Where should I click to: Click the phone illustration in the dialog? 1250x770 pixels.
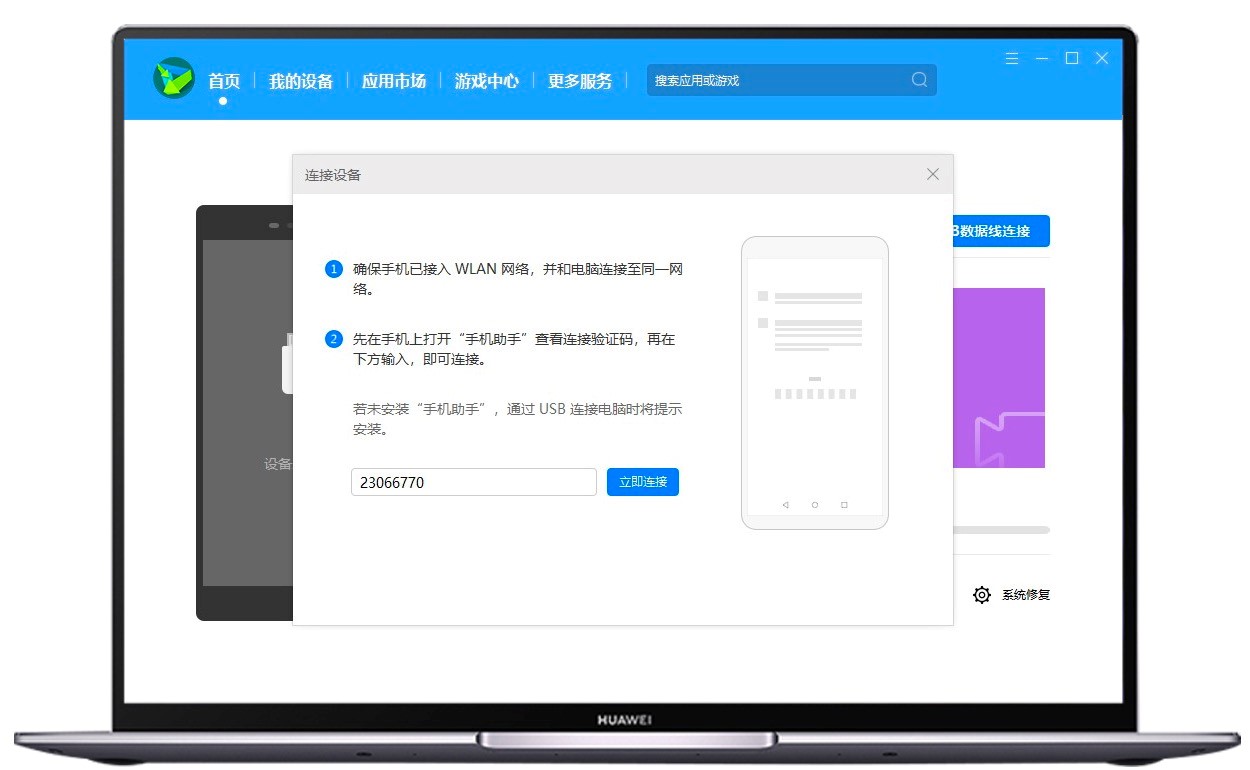815,383
